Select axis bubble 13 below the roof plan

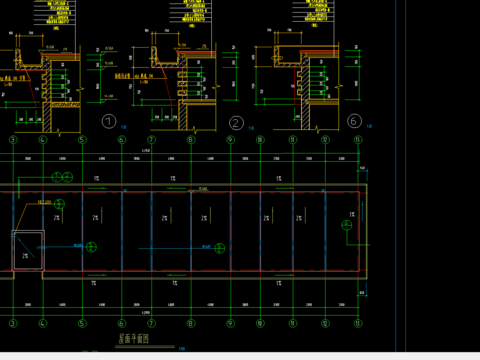pyautogui.click(x=358, y=323)
